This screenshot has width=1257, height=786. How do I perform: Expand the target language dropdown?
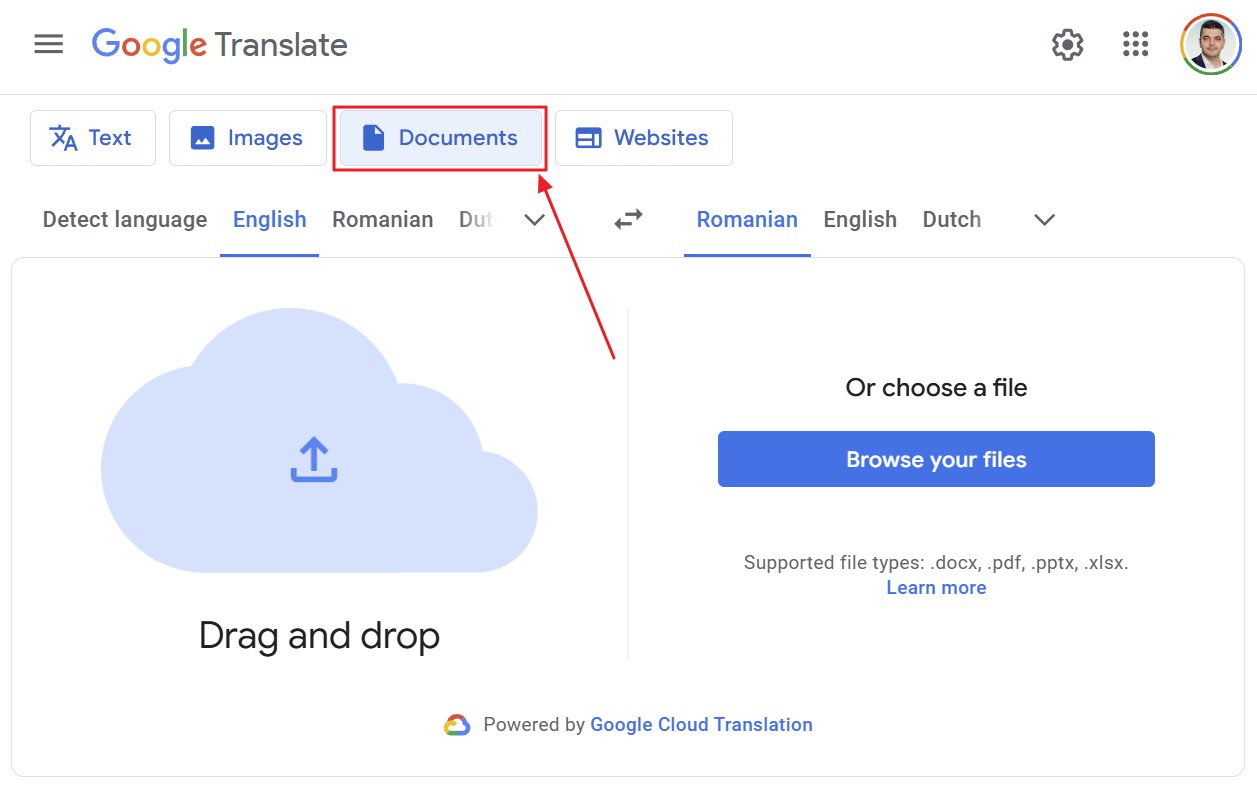pos(1043,221)
